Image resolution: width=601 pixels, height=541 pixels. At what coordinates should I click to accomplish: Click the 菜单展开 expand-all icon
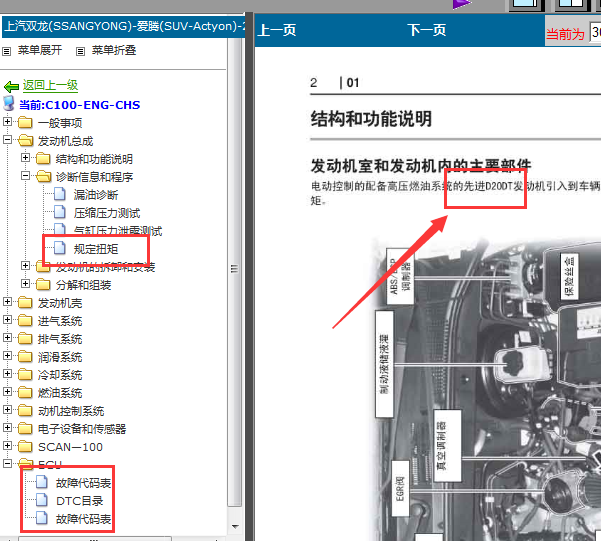click(7, 51)
